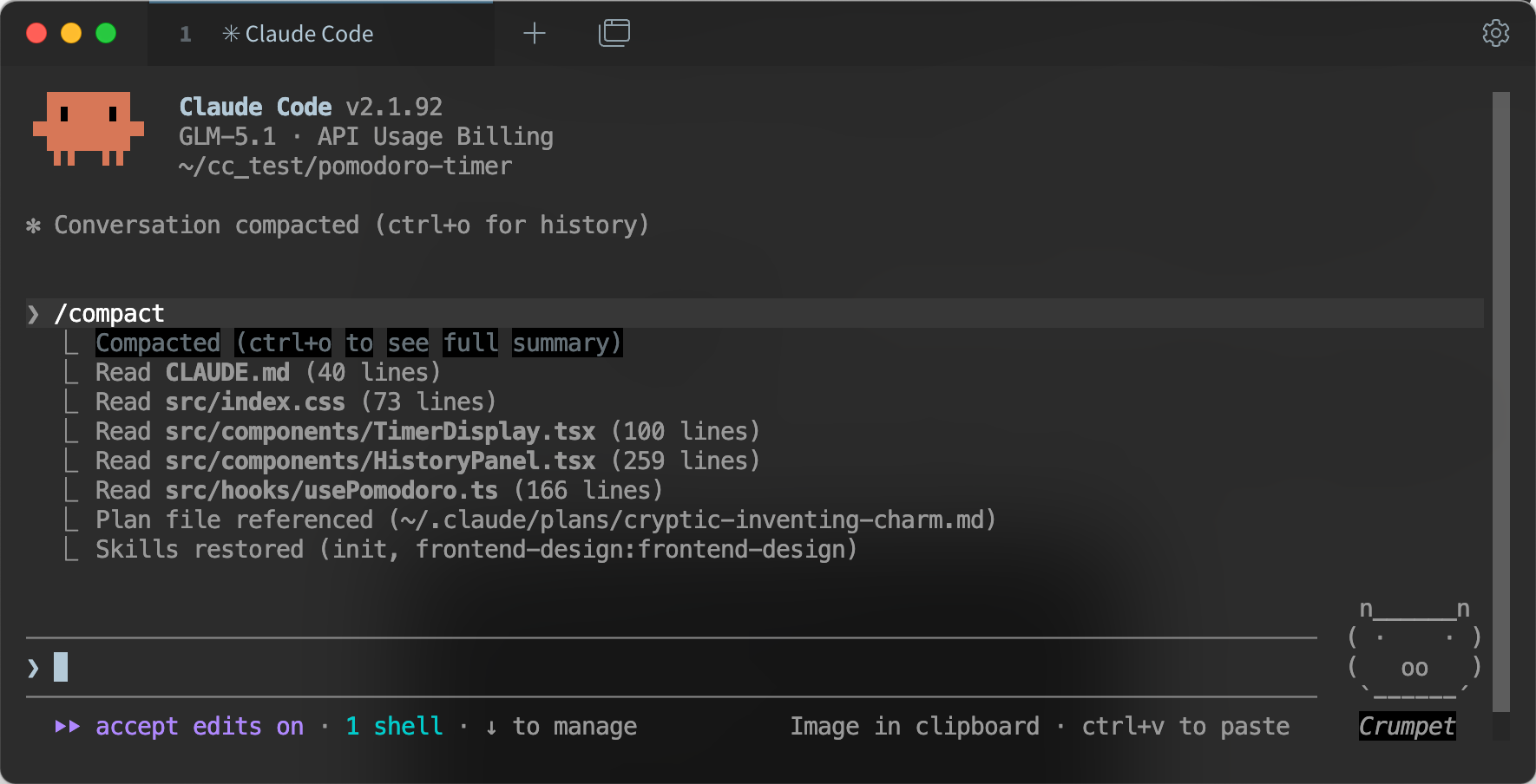The height and width of the screenshot is (784, 1536).
Task: Add a new terminal tab
Action: click(x=535, y=33)
